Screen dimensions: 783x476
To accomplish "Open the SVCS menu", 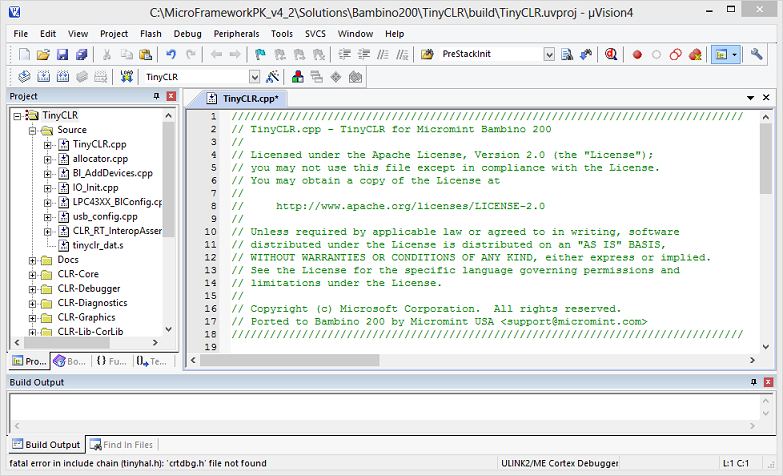I will point(315,34).
